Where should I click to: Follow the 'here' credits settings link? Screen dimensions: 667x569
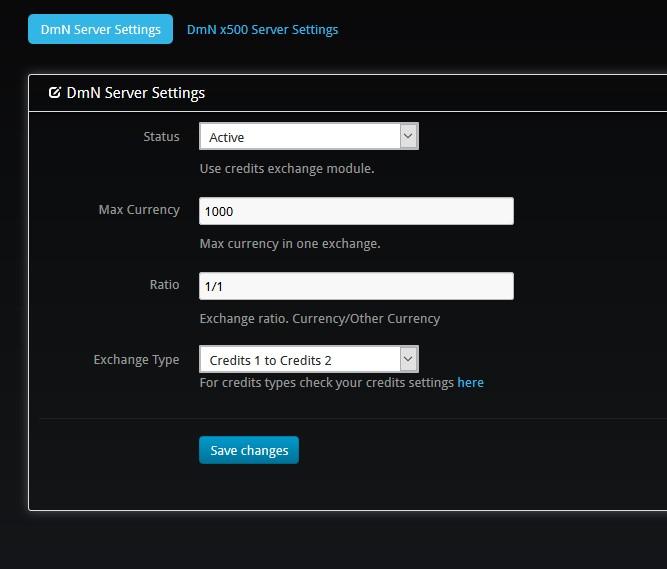(x=470, y=382)
